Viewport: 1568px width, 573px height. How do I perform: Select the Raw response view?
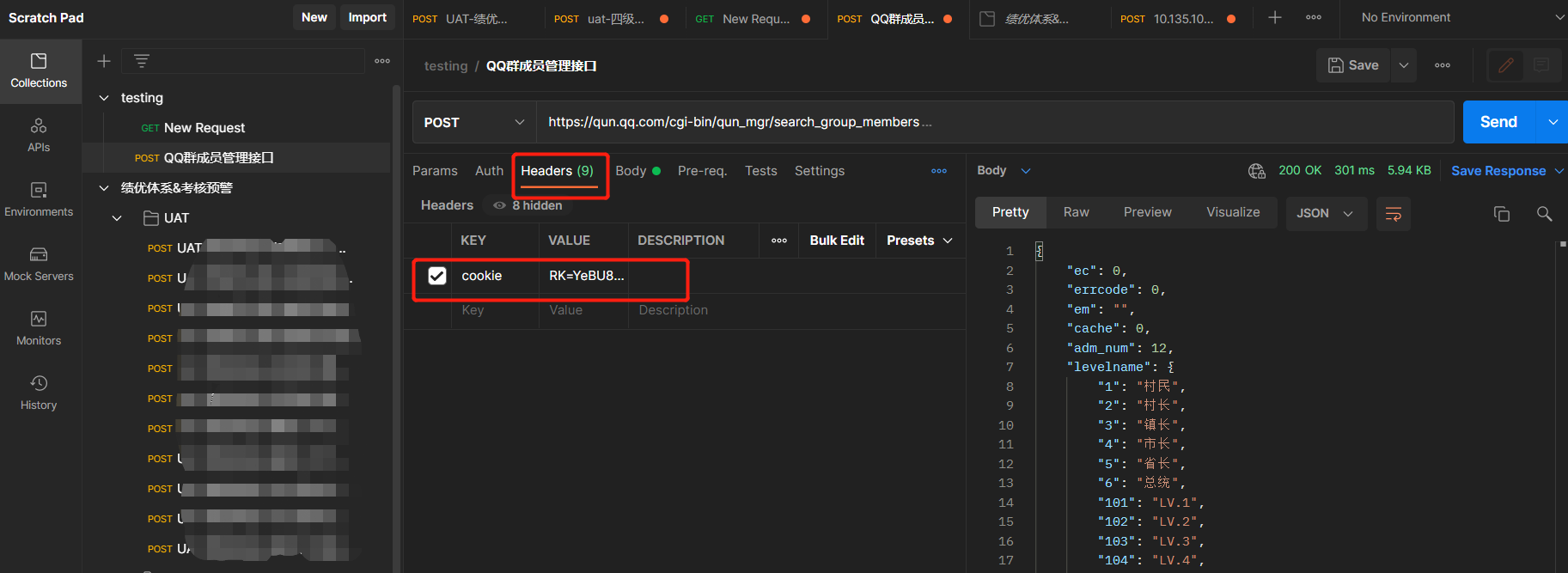click(1076, 212)
